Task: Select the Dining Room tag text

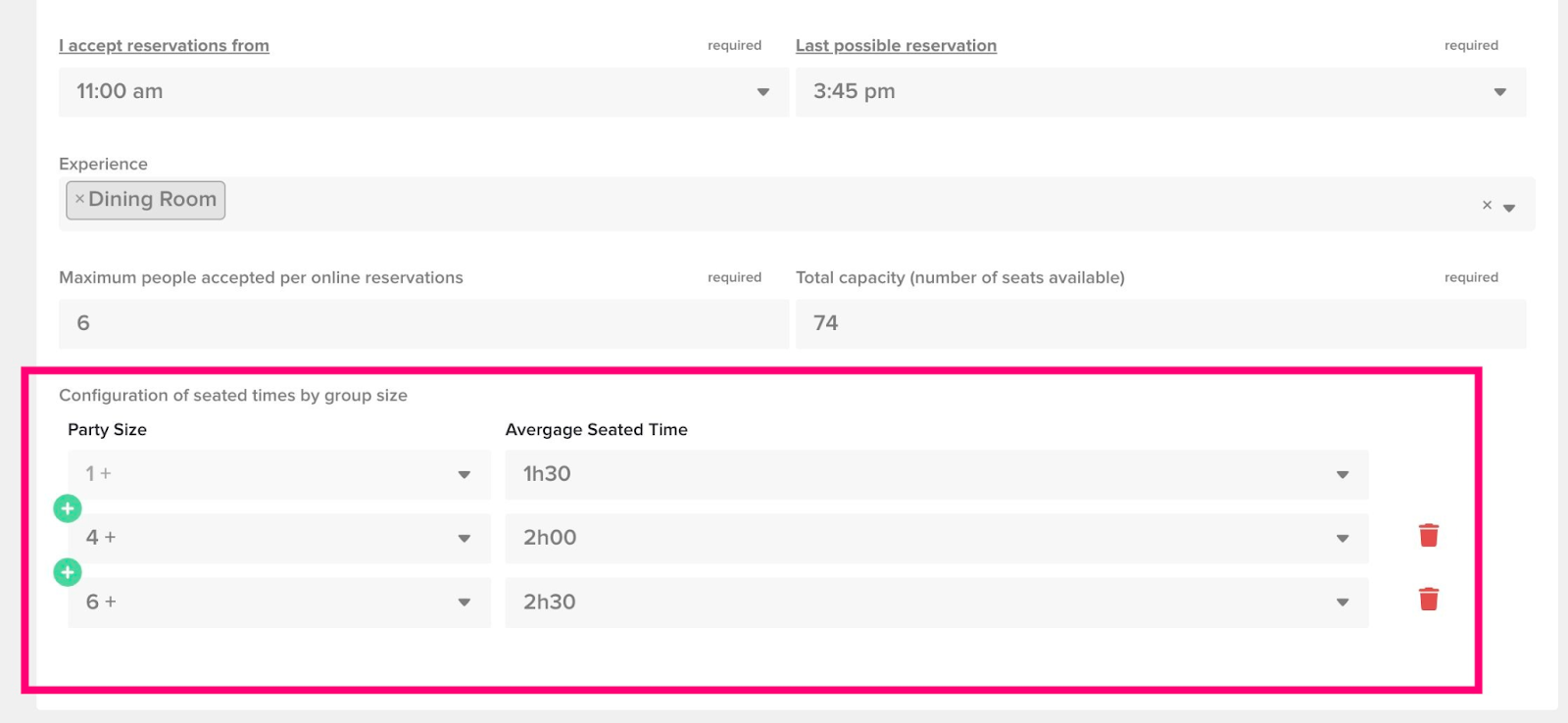Action: tap(152, 199)
